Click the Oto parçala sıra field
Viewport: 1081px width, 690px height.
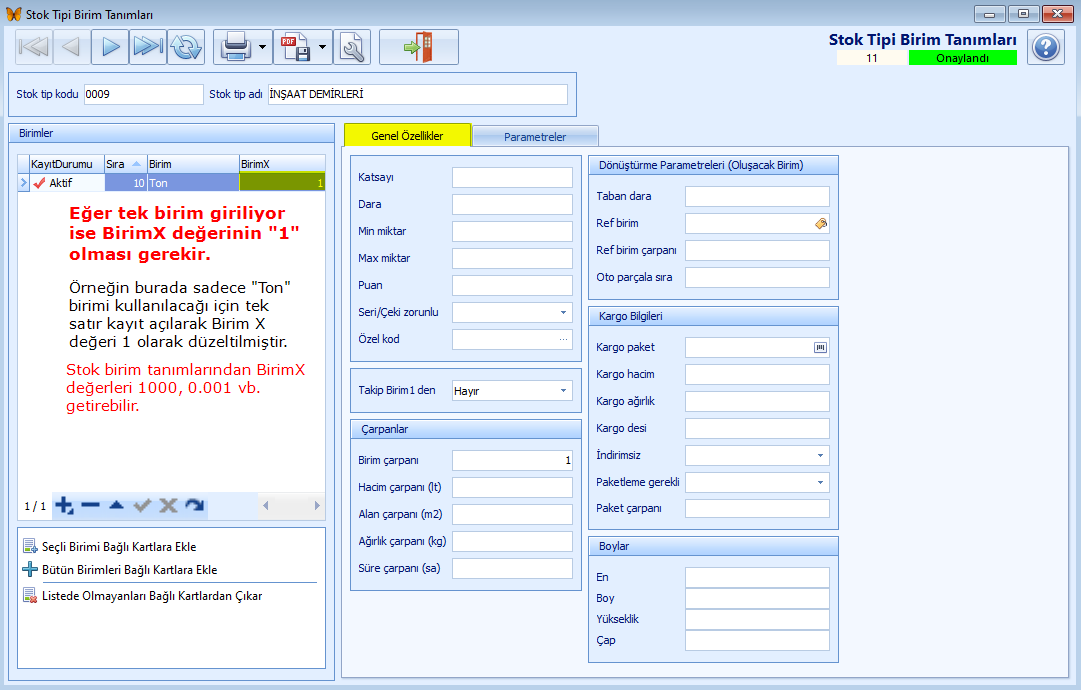[x=757, y=277]
